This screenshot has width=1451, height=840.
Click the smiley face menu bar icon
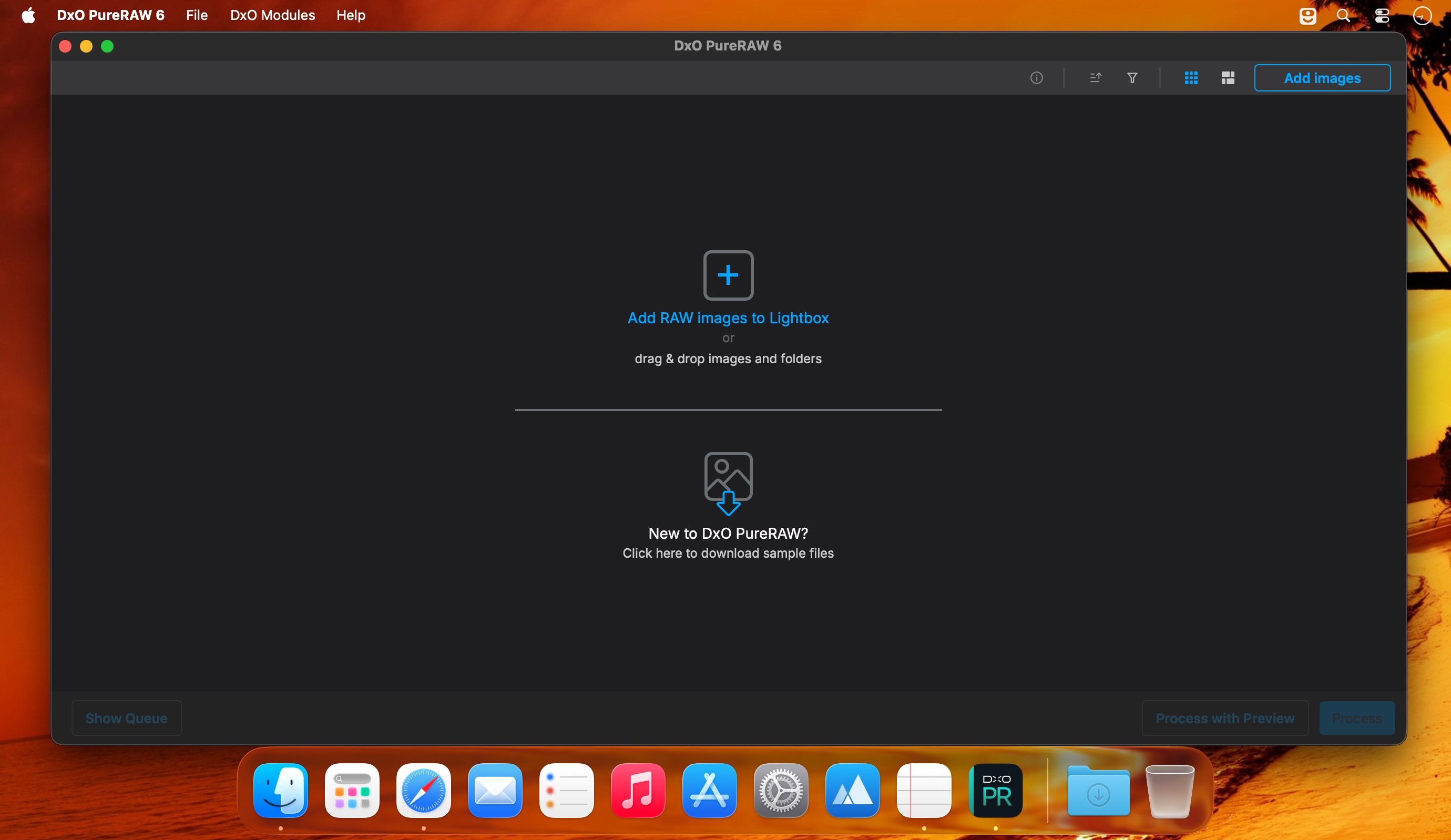(x=1307, y=16)
